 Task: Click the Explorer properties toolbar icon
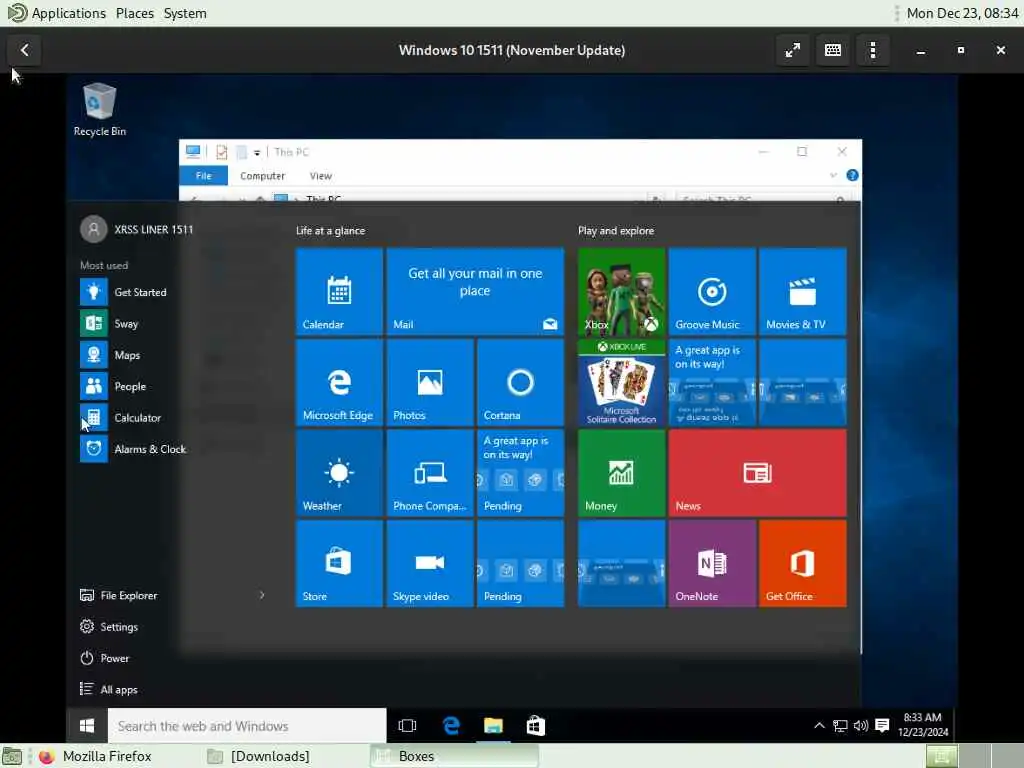click(x=221, y=152)
